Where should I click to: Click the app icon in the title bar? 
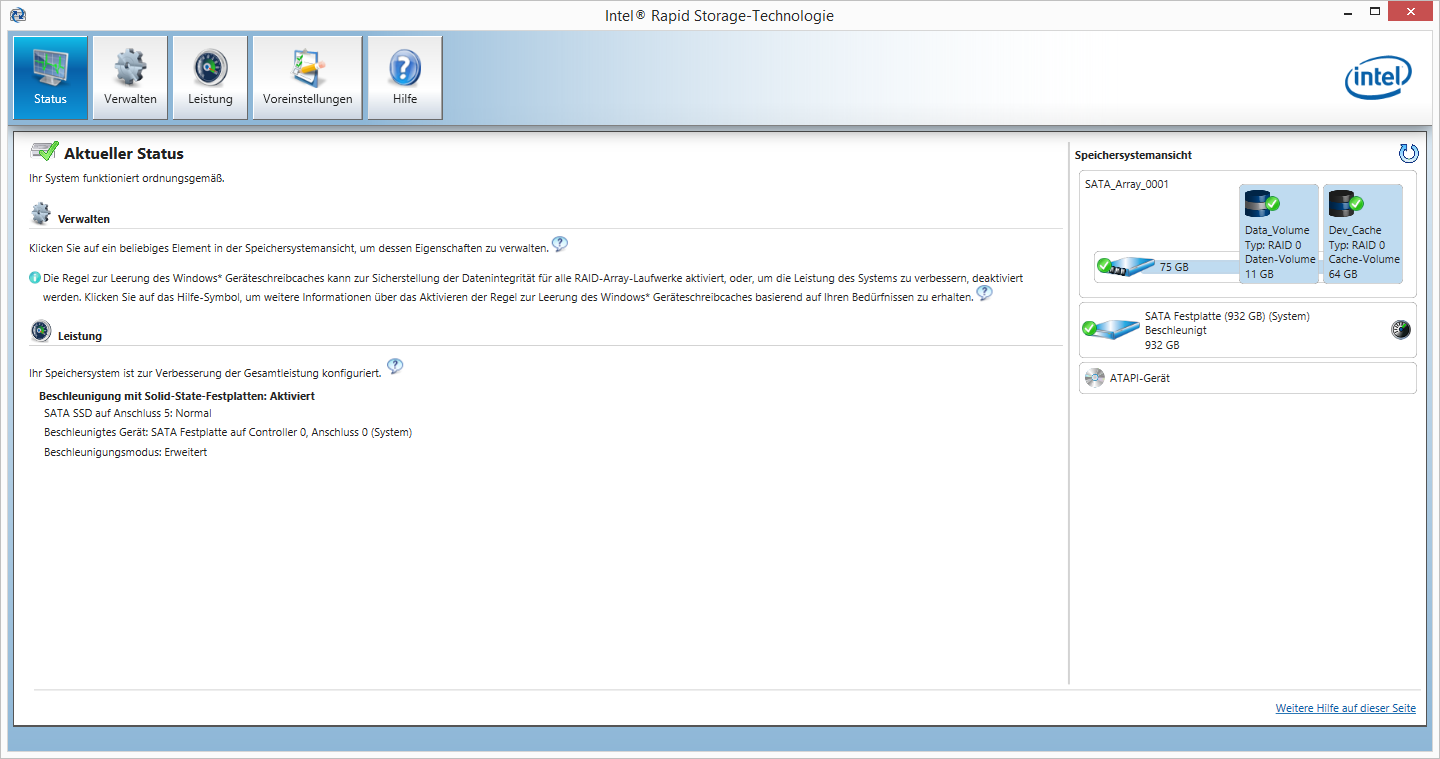tap(17, 15)
